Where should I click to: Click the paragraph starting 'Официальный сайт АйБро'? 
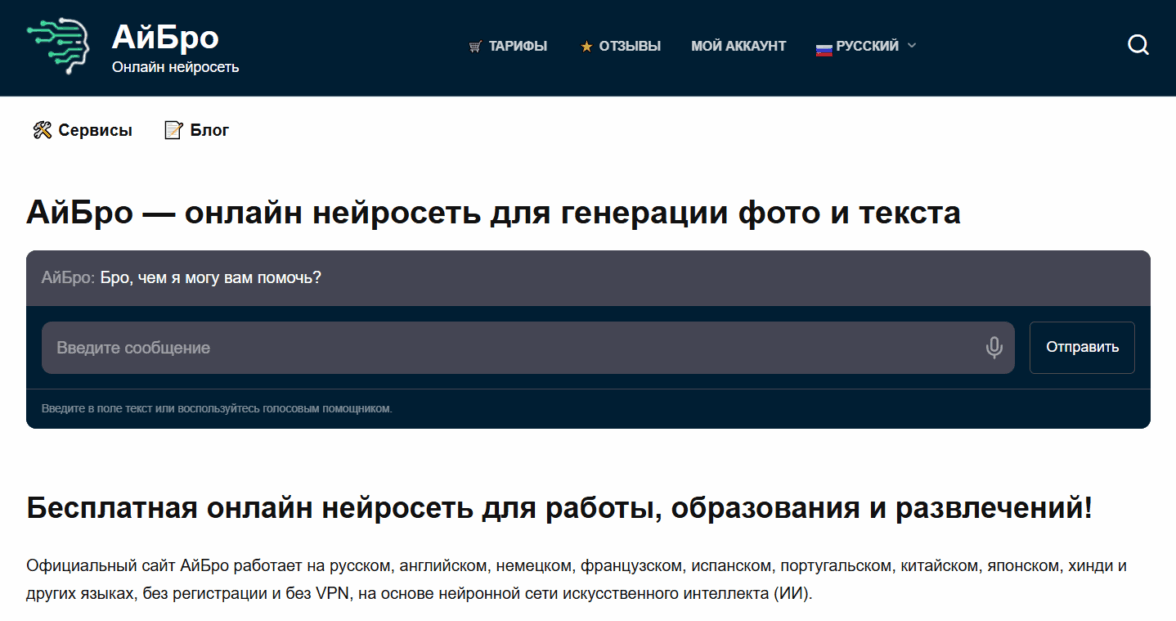point(576,579)
